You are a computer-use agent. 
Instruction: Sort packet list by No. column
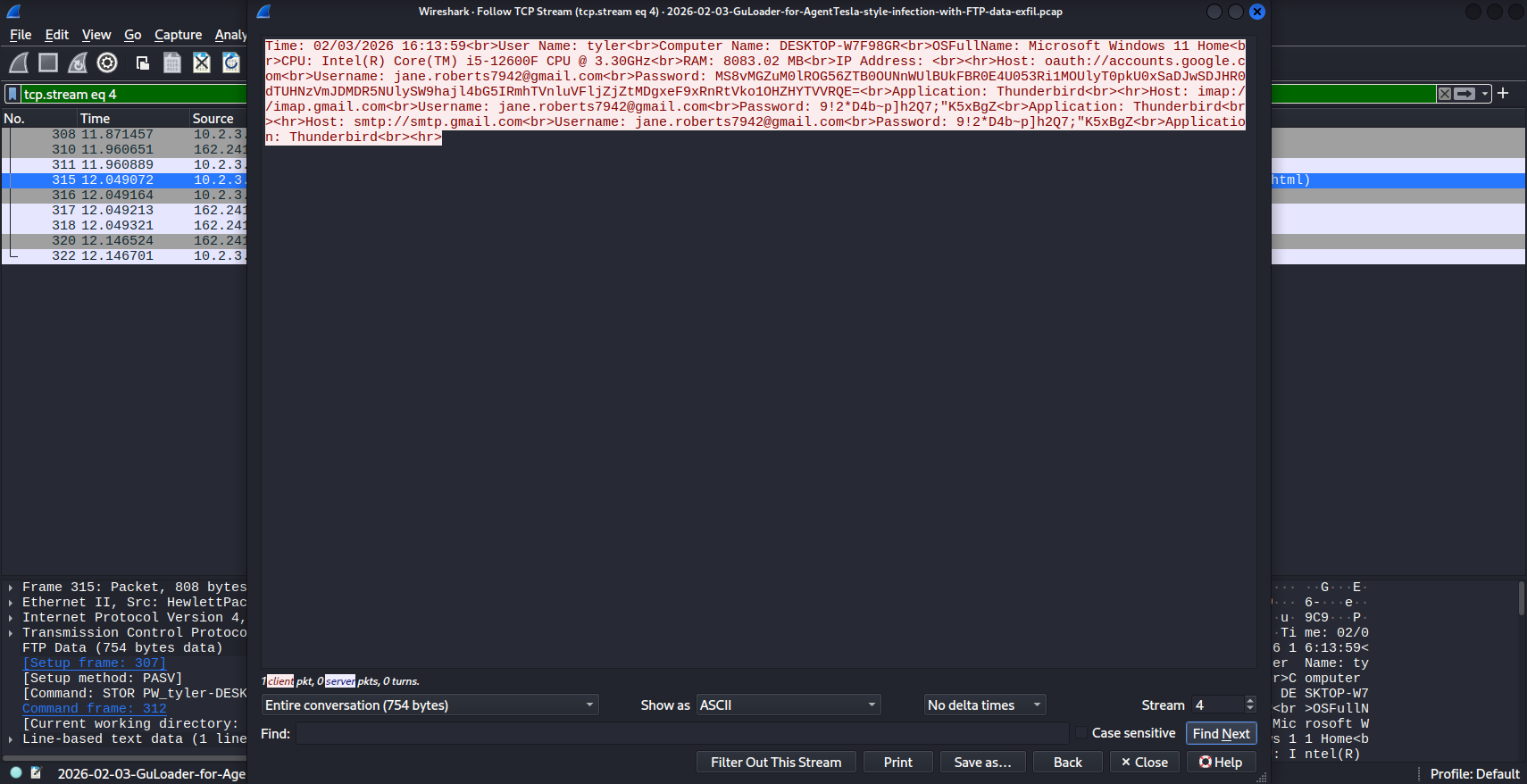[39, 119]
